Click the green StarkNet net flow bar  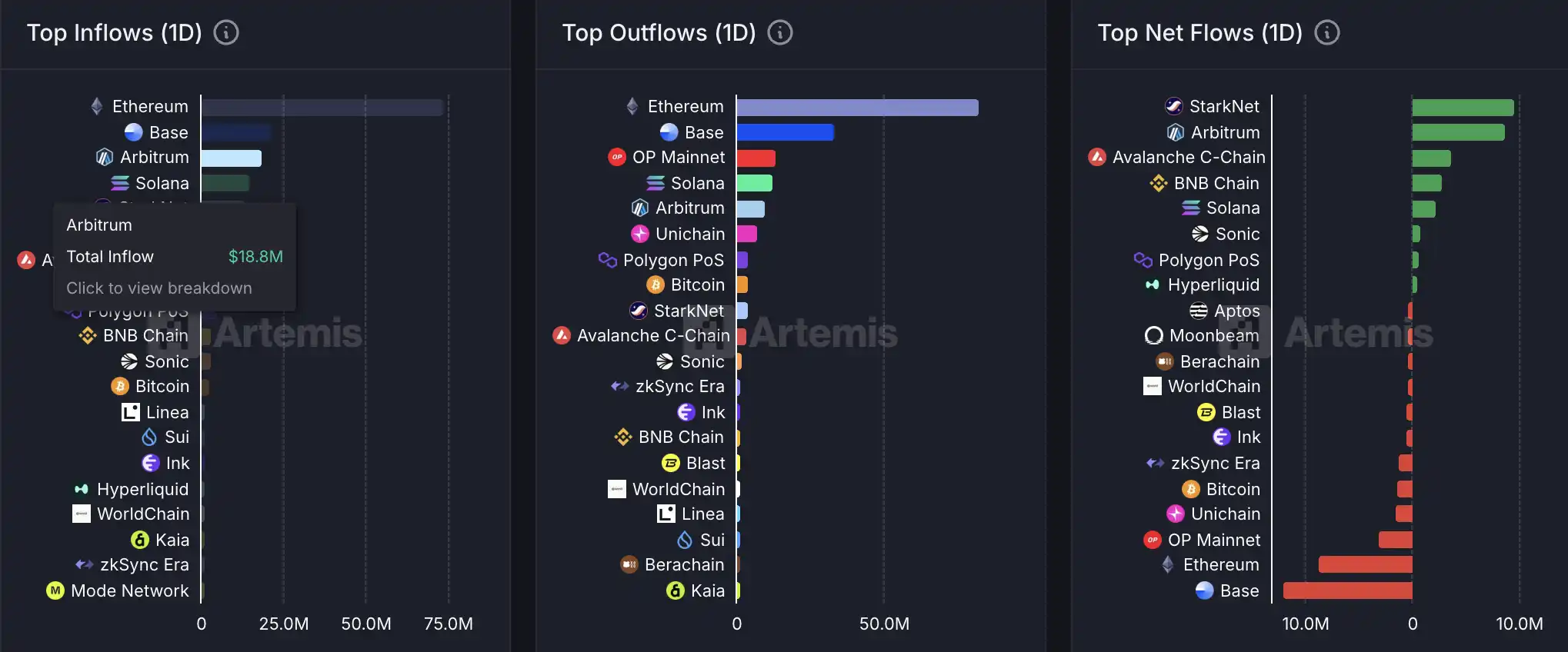(x=1463, y=108)
